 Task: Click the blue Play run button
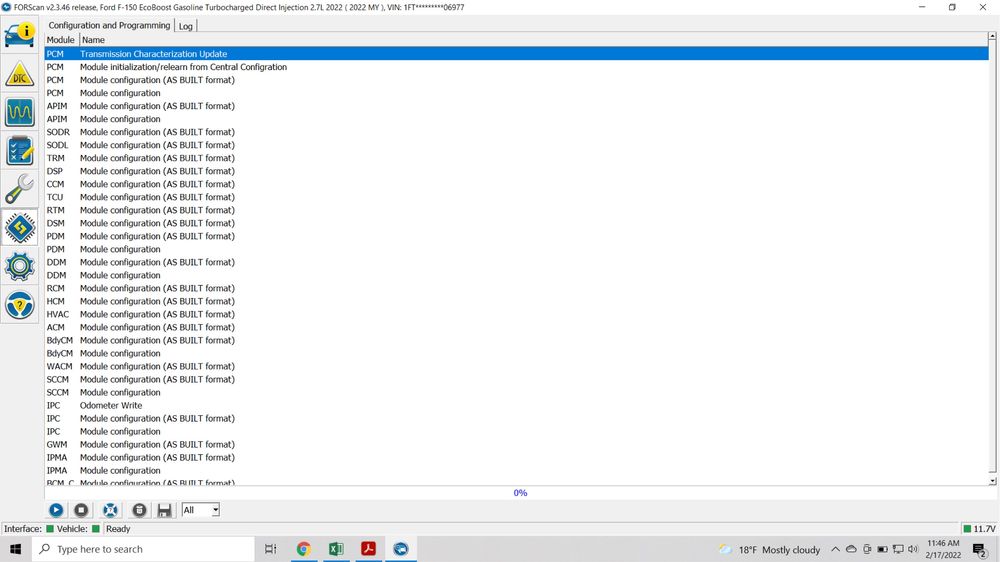pyautogui.click(x=56, y=510)
